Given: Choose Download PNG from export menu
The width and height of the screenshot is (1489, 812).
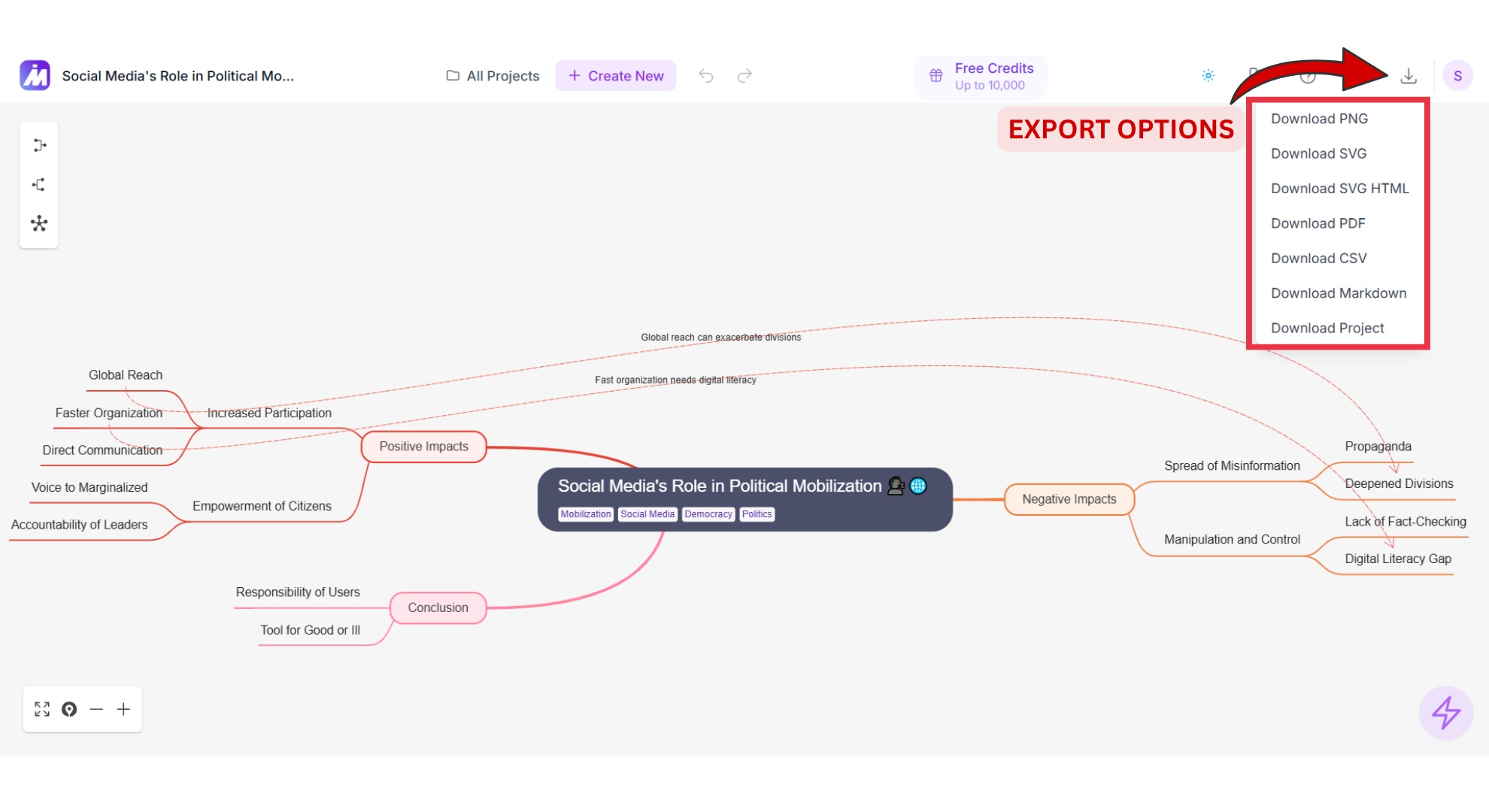Looking at the screenshot, I should (x=1319, y=119).
